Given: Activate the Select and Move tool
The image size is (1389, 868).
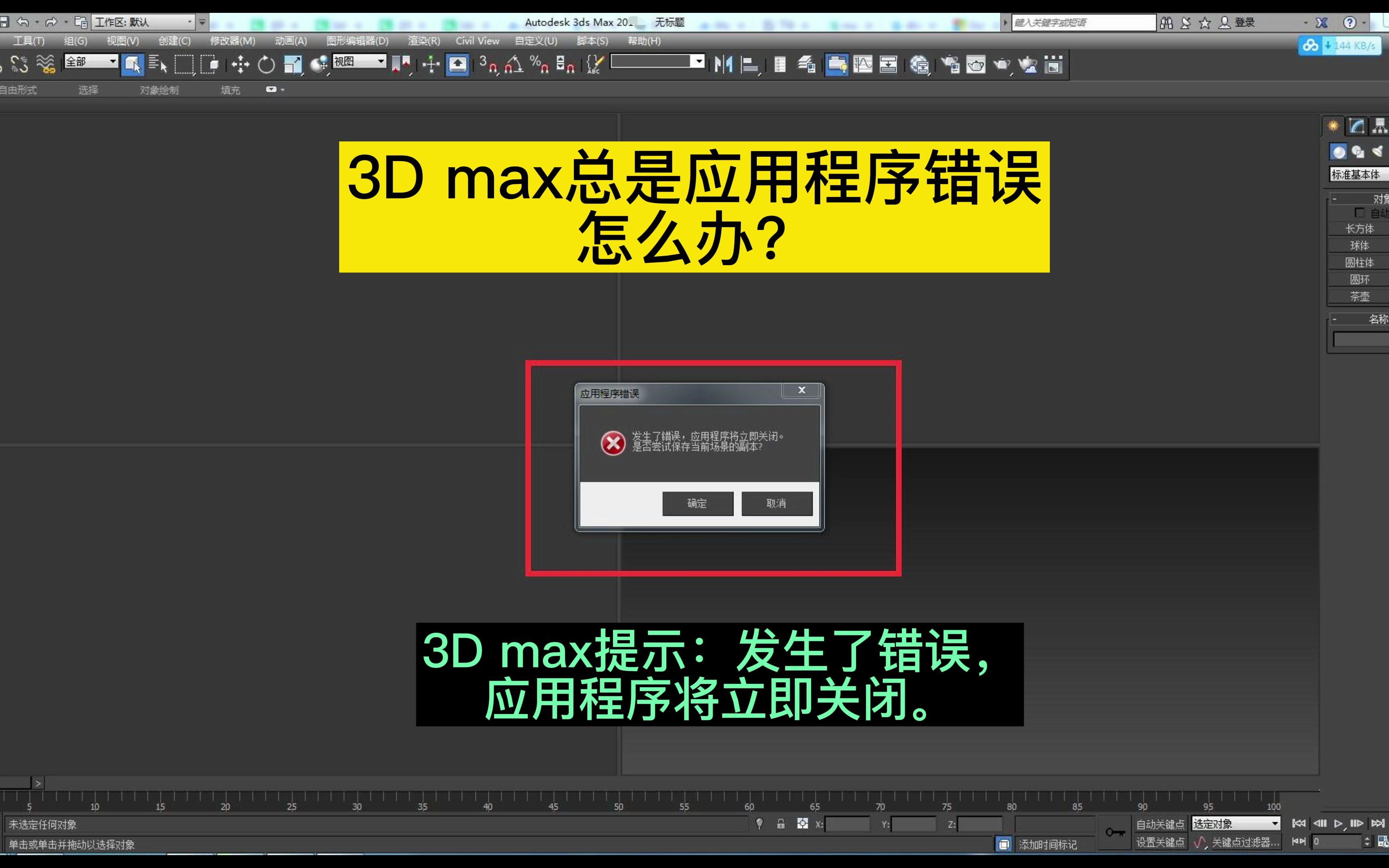Looking at the screenshot, I should pyautogui.click(x=240, y=64).
